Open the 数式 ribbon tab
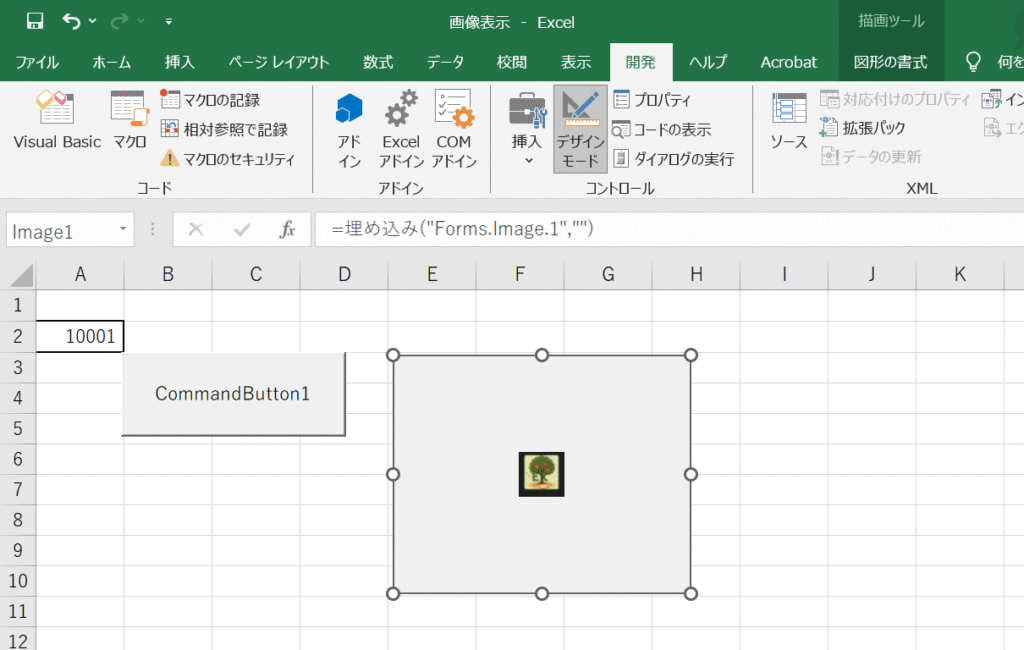Image resolution: width=1024 pixels, height=650 pixels. [377, 62]
